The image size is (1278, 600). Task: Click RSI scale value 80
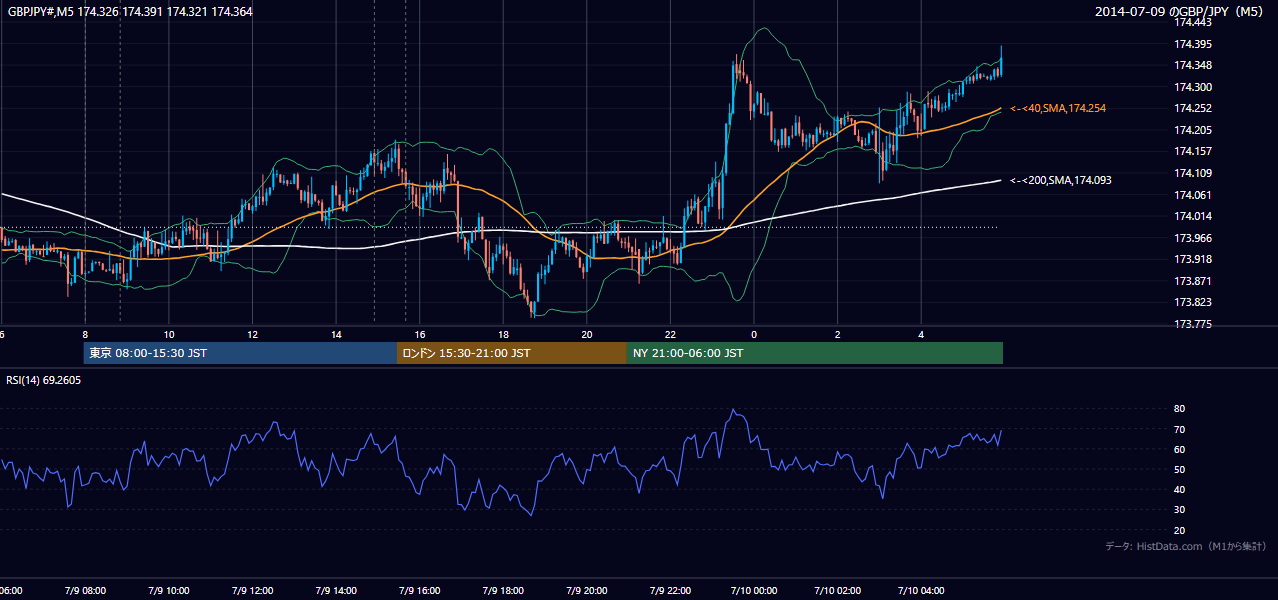coord(1179,409)
